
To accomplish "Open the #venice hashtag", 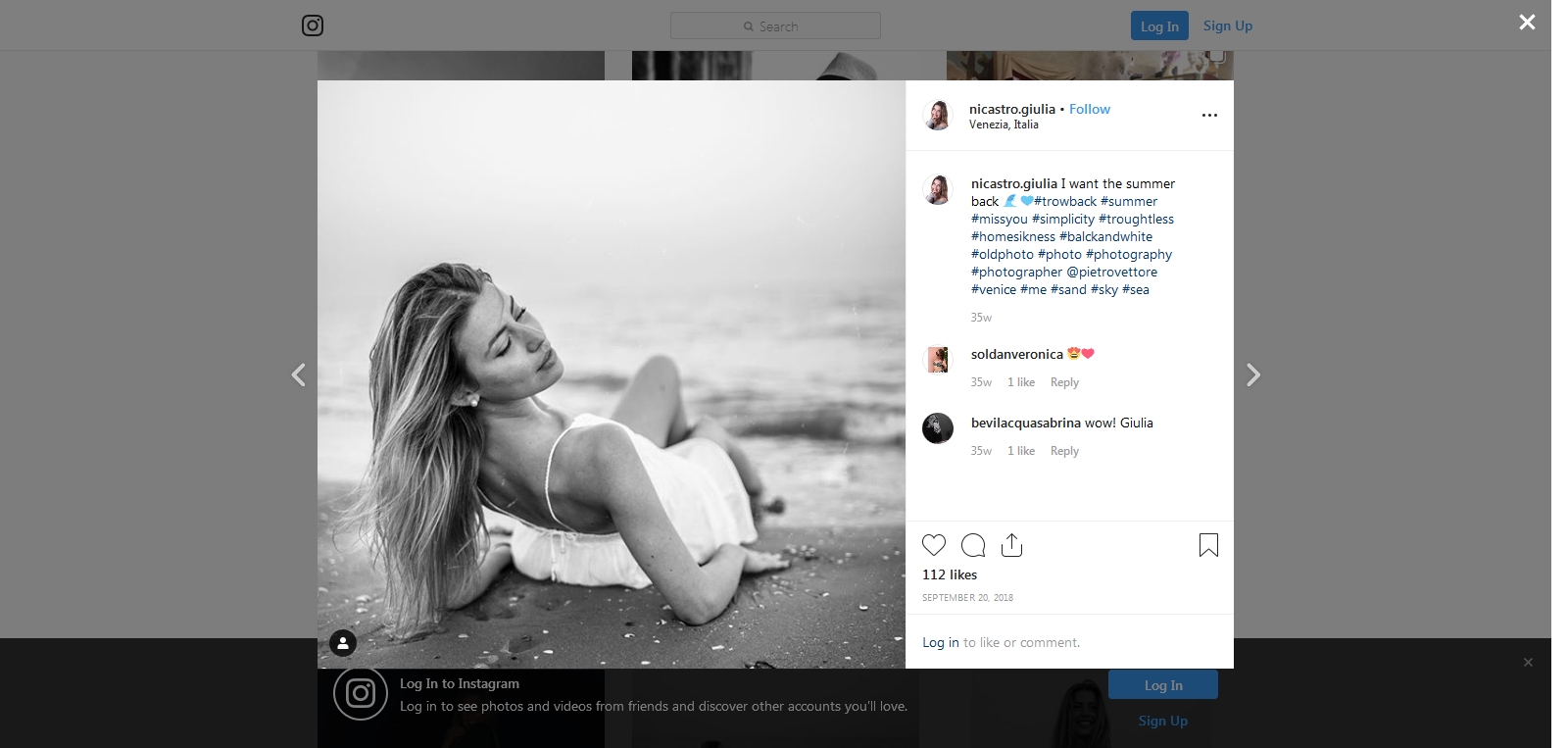I will (994, 289).
